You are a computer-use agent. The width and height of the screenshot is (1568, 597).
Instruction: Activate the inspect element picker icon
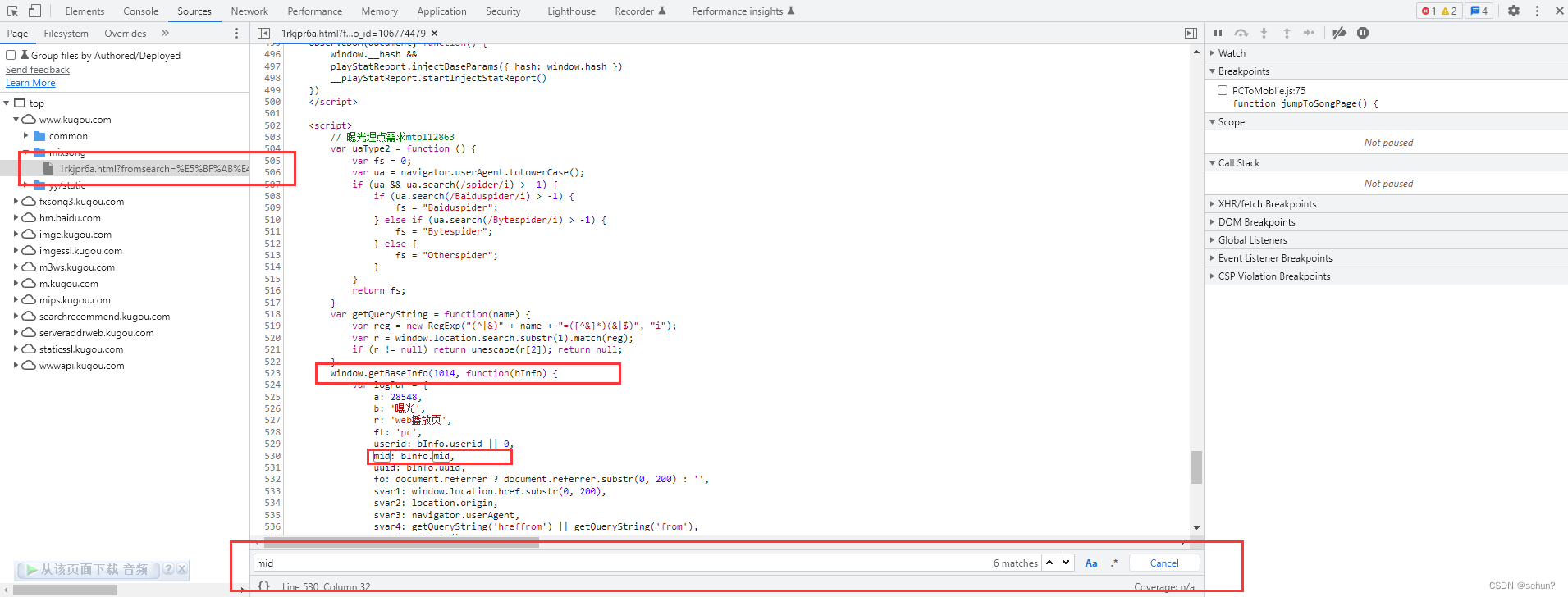(13, 11)
